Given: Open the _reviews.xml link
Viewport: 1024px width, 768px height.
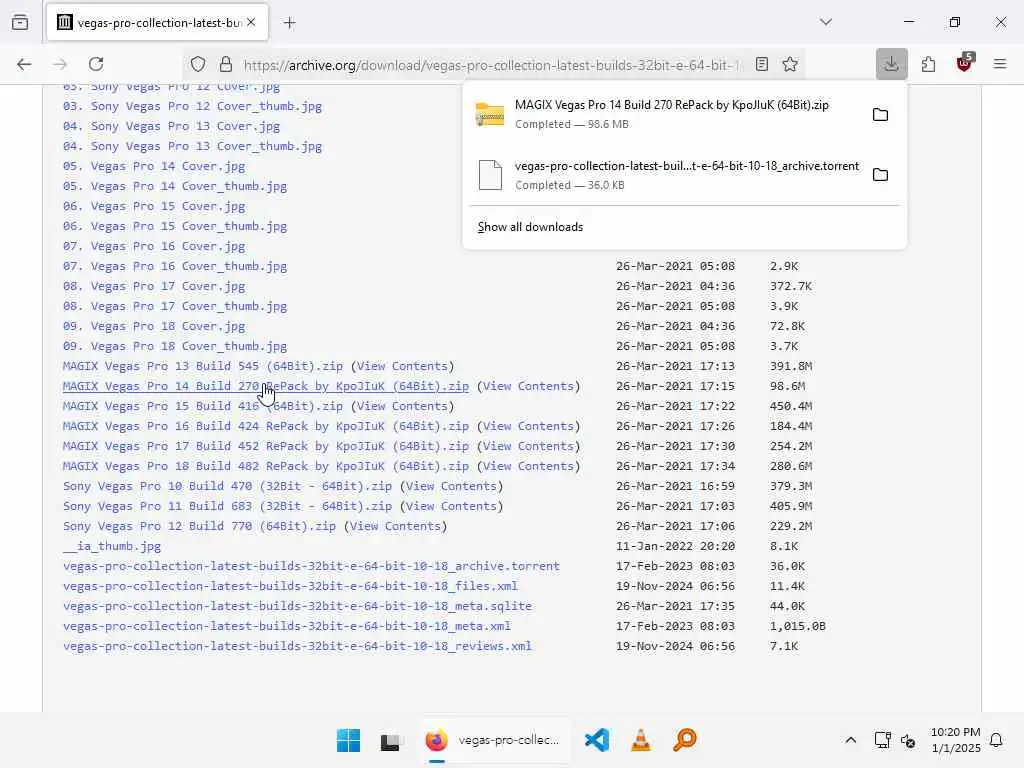Looking at the screenshot, I should pos(297,646).
